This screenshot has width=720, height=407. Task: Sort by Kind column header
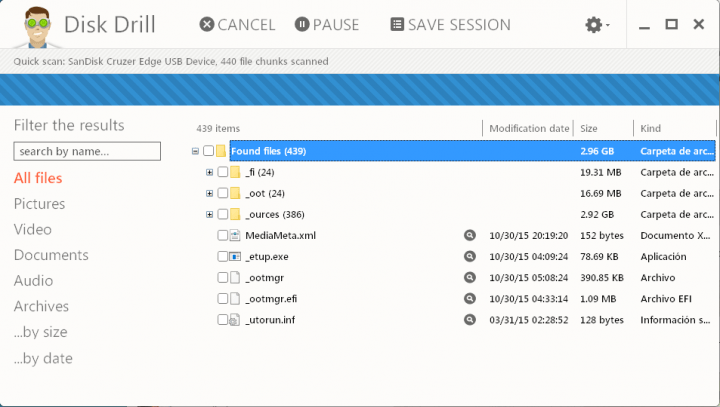coord(651,129)
